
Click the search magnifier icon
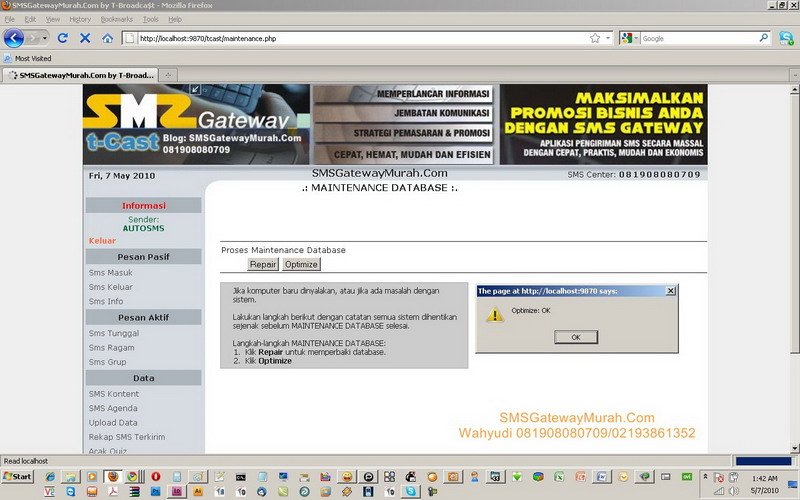[764, 38]
